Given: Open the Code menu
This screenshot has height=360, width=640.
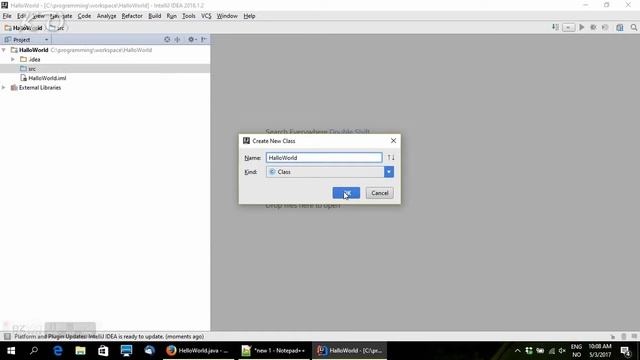Looking at the screenshot, I should 84,16.
